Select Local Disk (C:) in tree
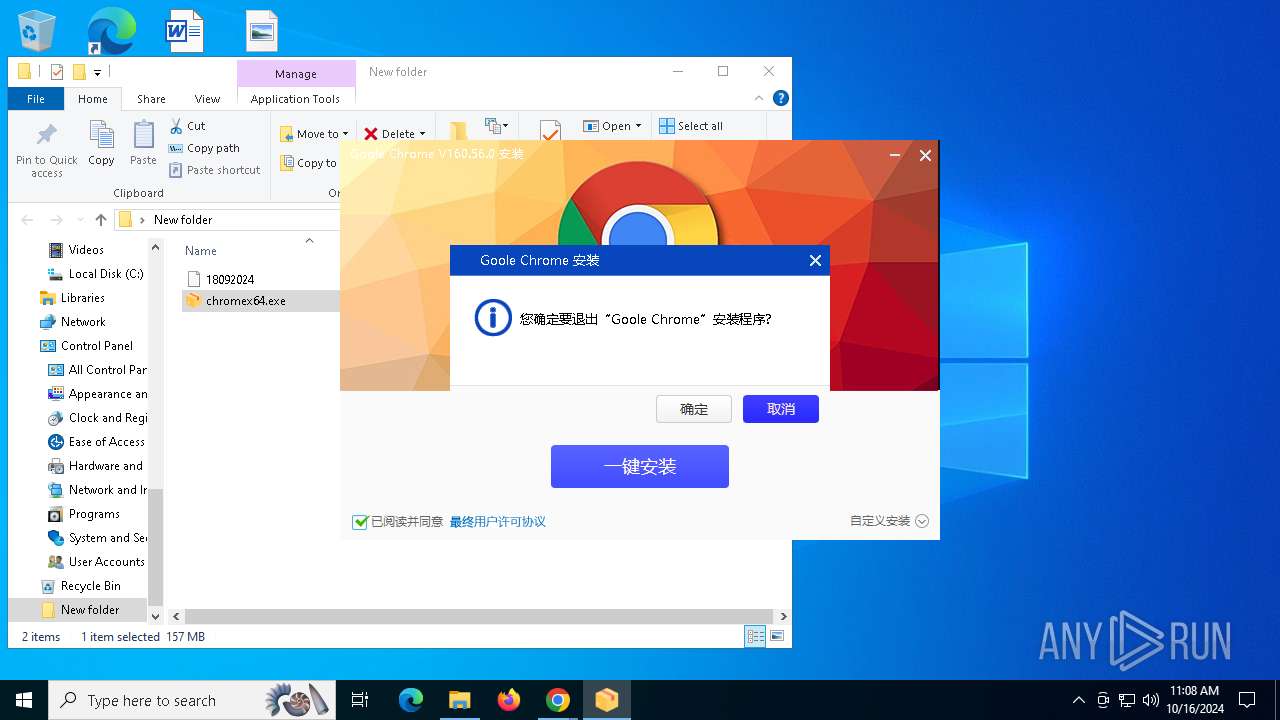Viewport: 1280px width, 720px height. point(106,274)
